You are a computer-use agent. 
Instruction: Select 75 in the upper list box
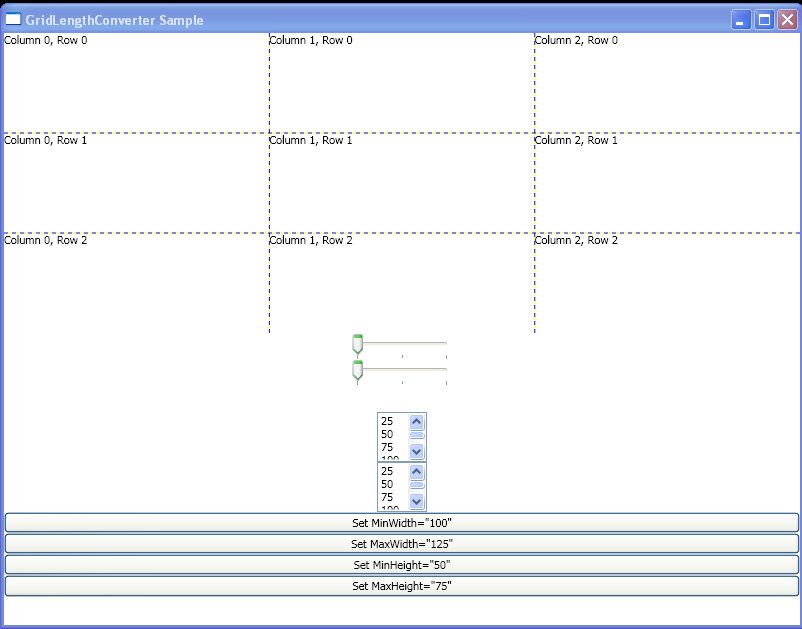(x=387, y=447)
